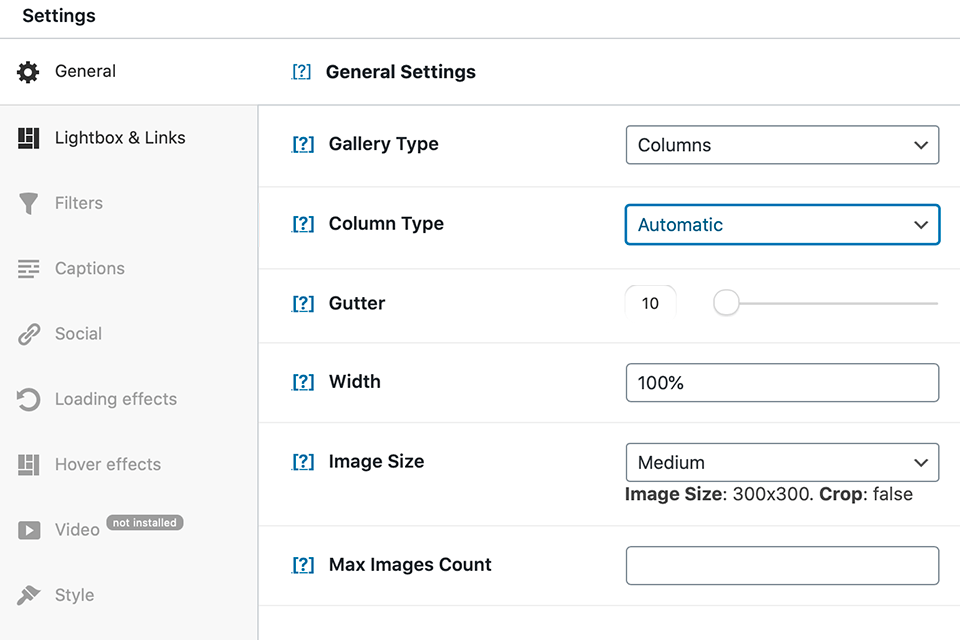The image size is (960, 640).
Task: Open help for General Settings heading
Action: (302, 71)
